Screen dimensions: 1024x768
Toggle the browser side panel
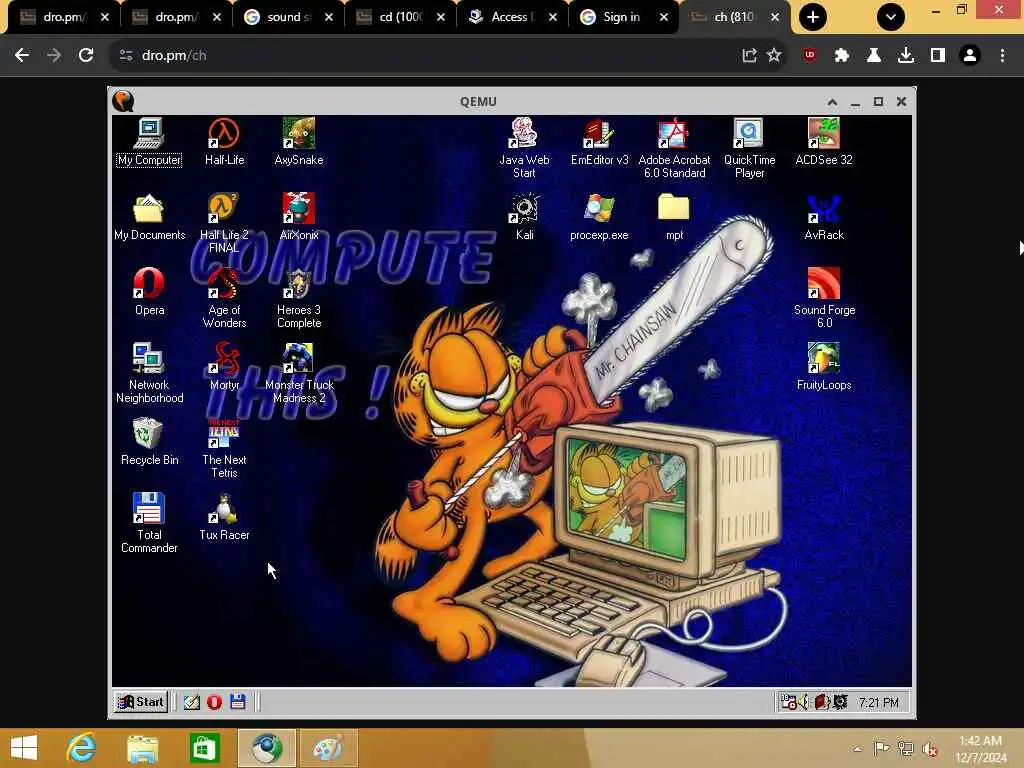pyautogui.click(x=938, y=56)
